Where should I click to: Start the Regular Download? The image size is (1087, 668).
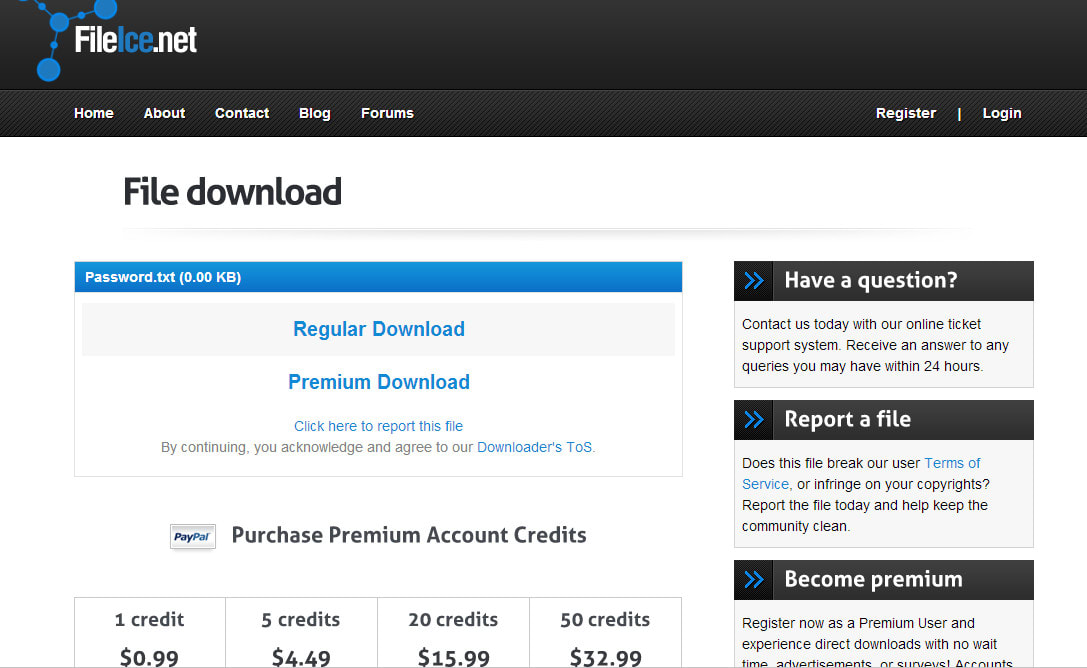tap(379, 329)
